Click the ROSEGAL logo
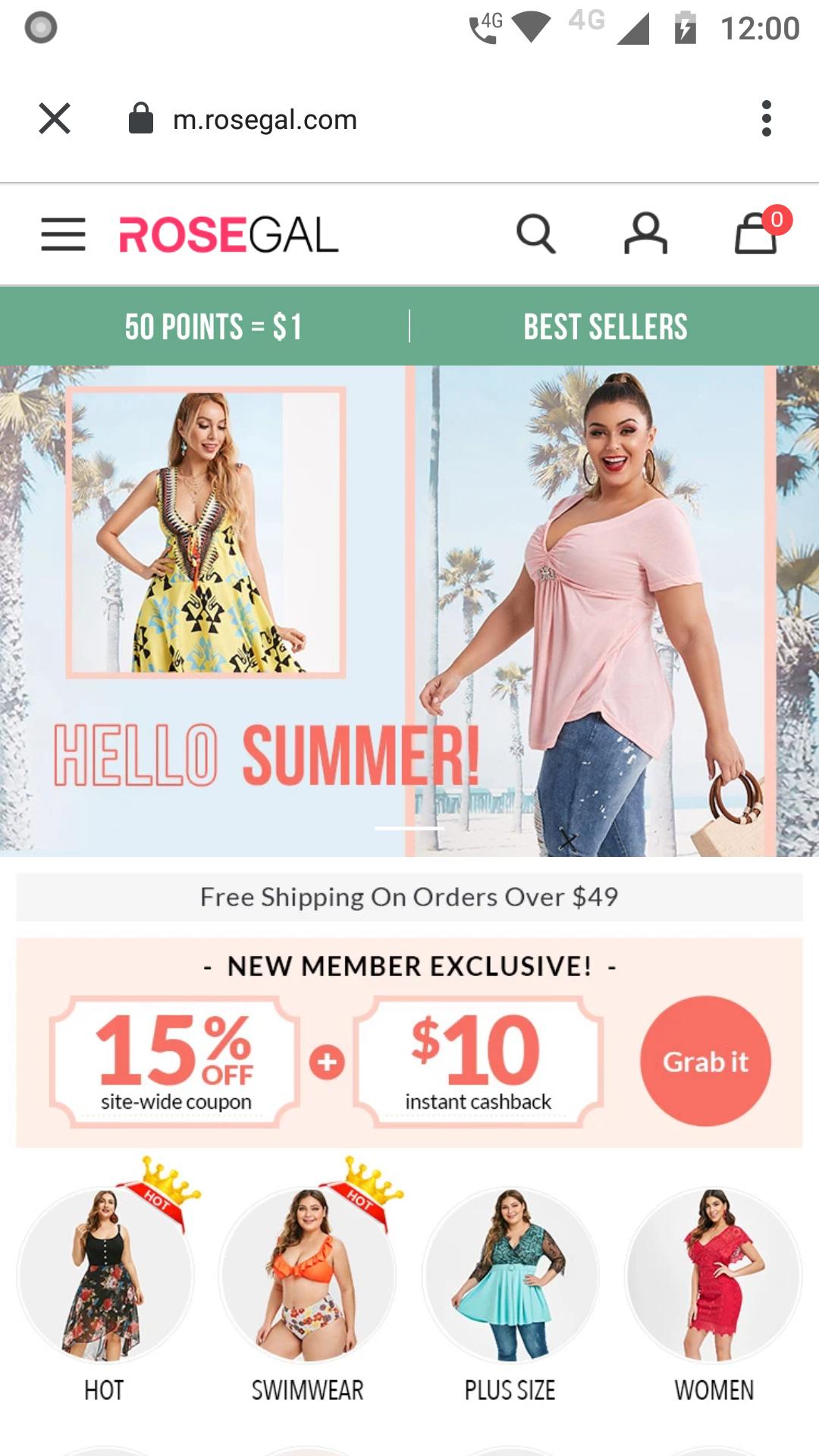 [228, 234]
